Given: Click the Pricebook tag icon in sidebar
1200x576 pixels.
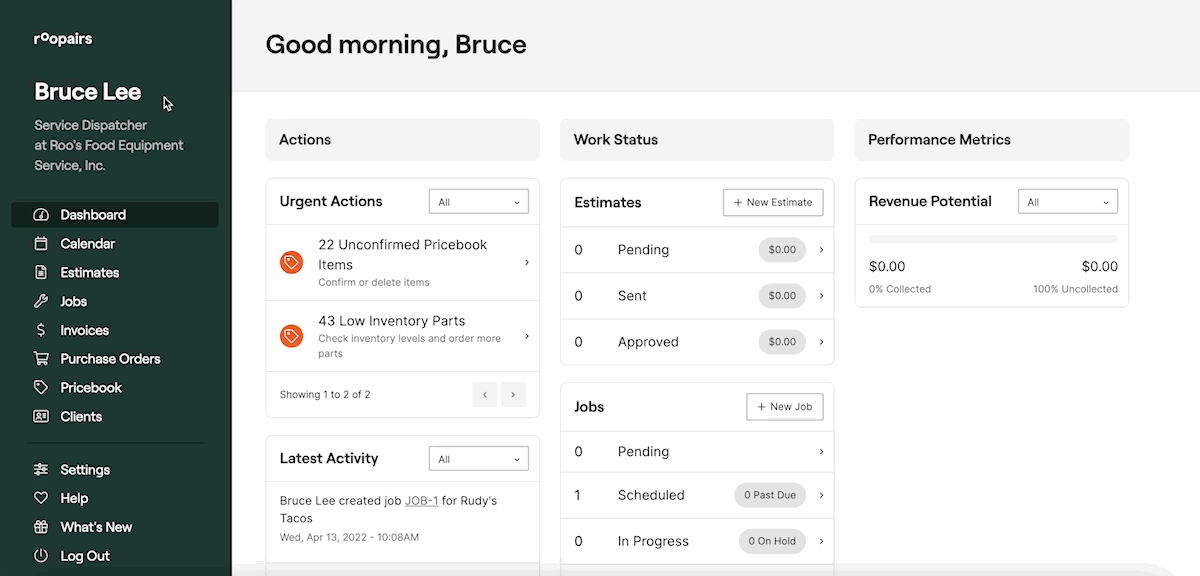Looking at the screenshot, I should [x=41, y=388].
